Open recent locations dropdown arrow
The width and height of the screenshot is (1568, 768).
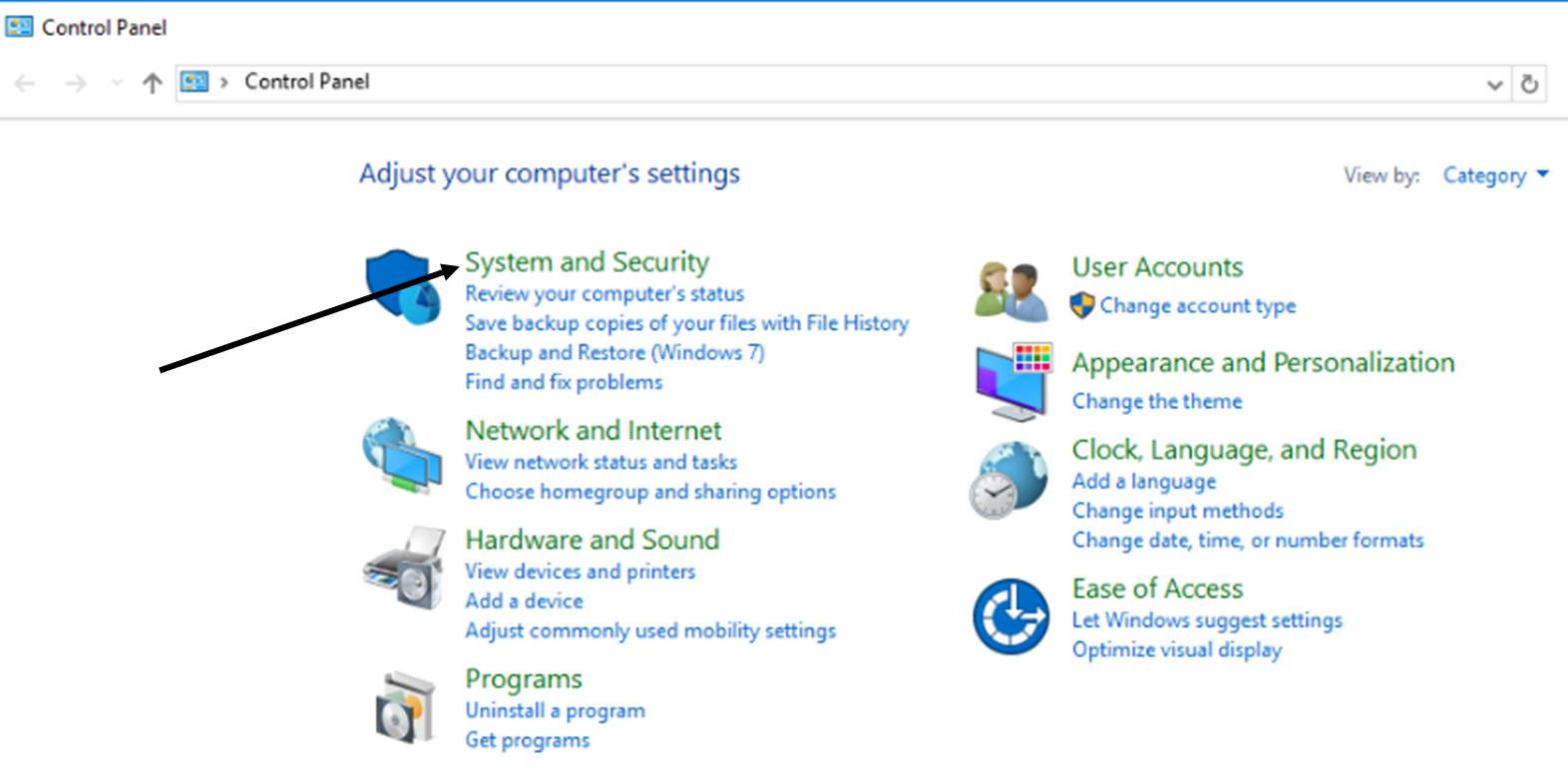point(117,83)
